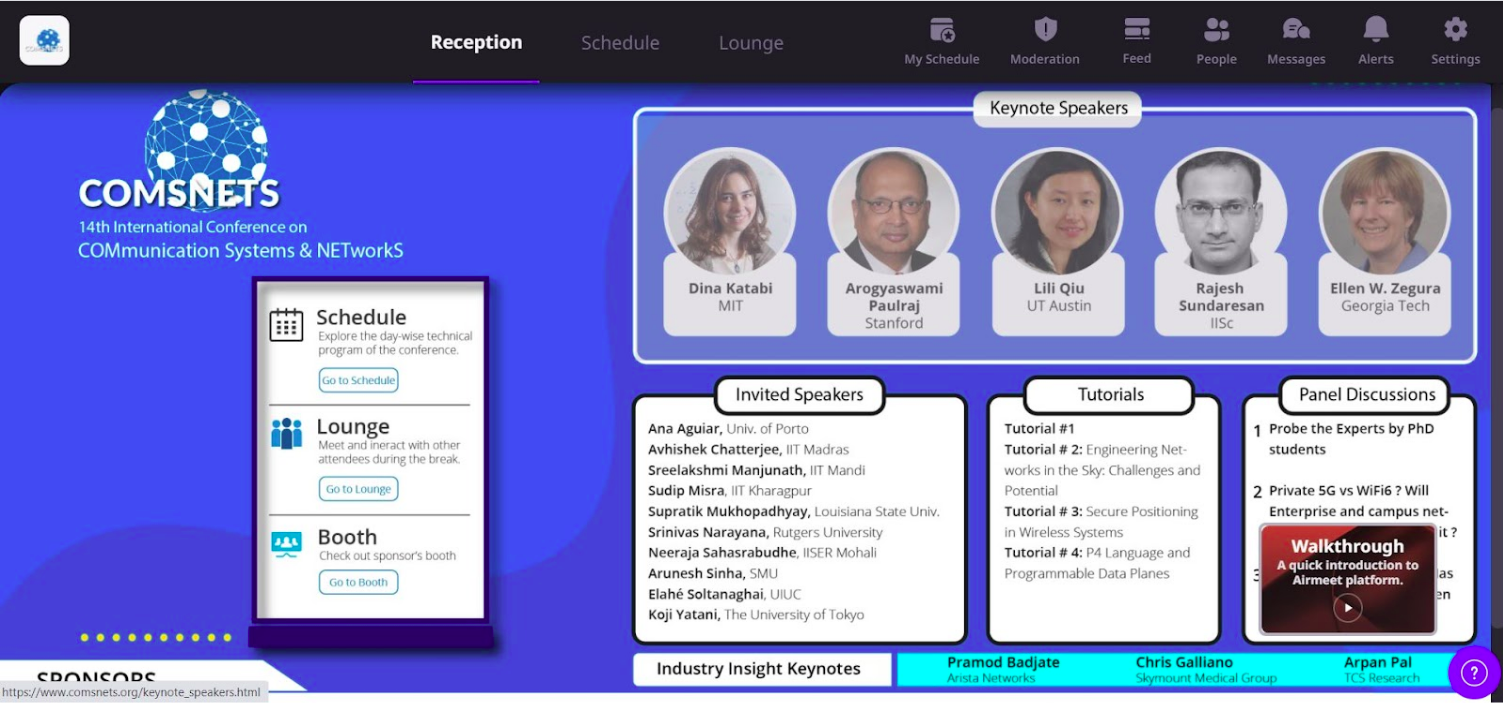Click the Go to Schedule button

tap(359, 380)
